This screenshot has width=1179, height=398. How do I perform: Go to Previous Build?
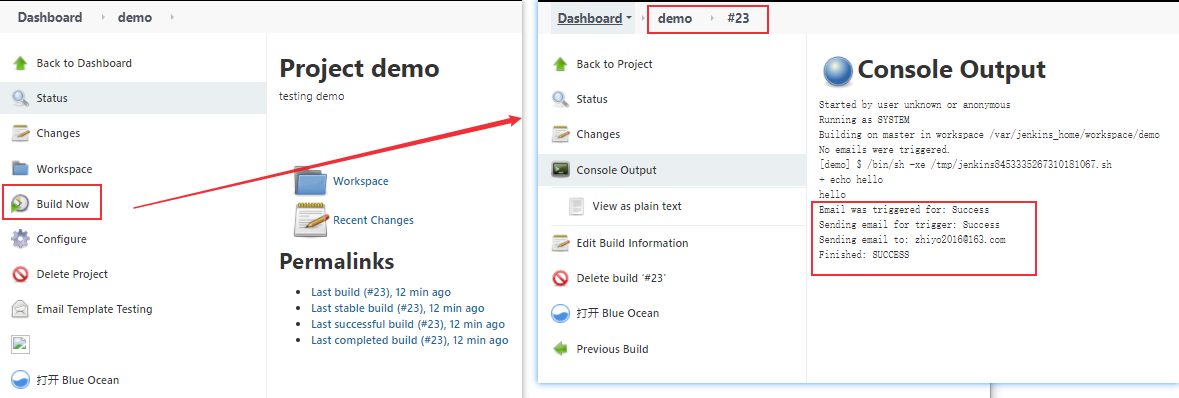(613, 349)
